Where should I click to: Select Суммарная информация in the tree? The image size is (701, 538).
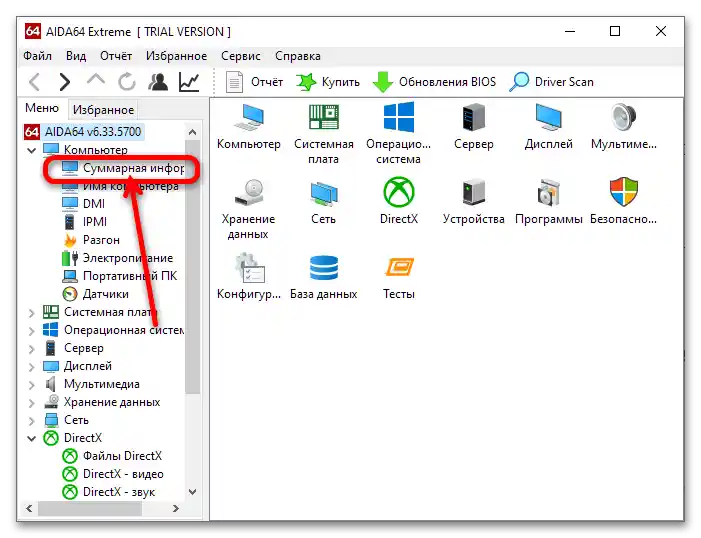pos(123,168)
